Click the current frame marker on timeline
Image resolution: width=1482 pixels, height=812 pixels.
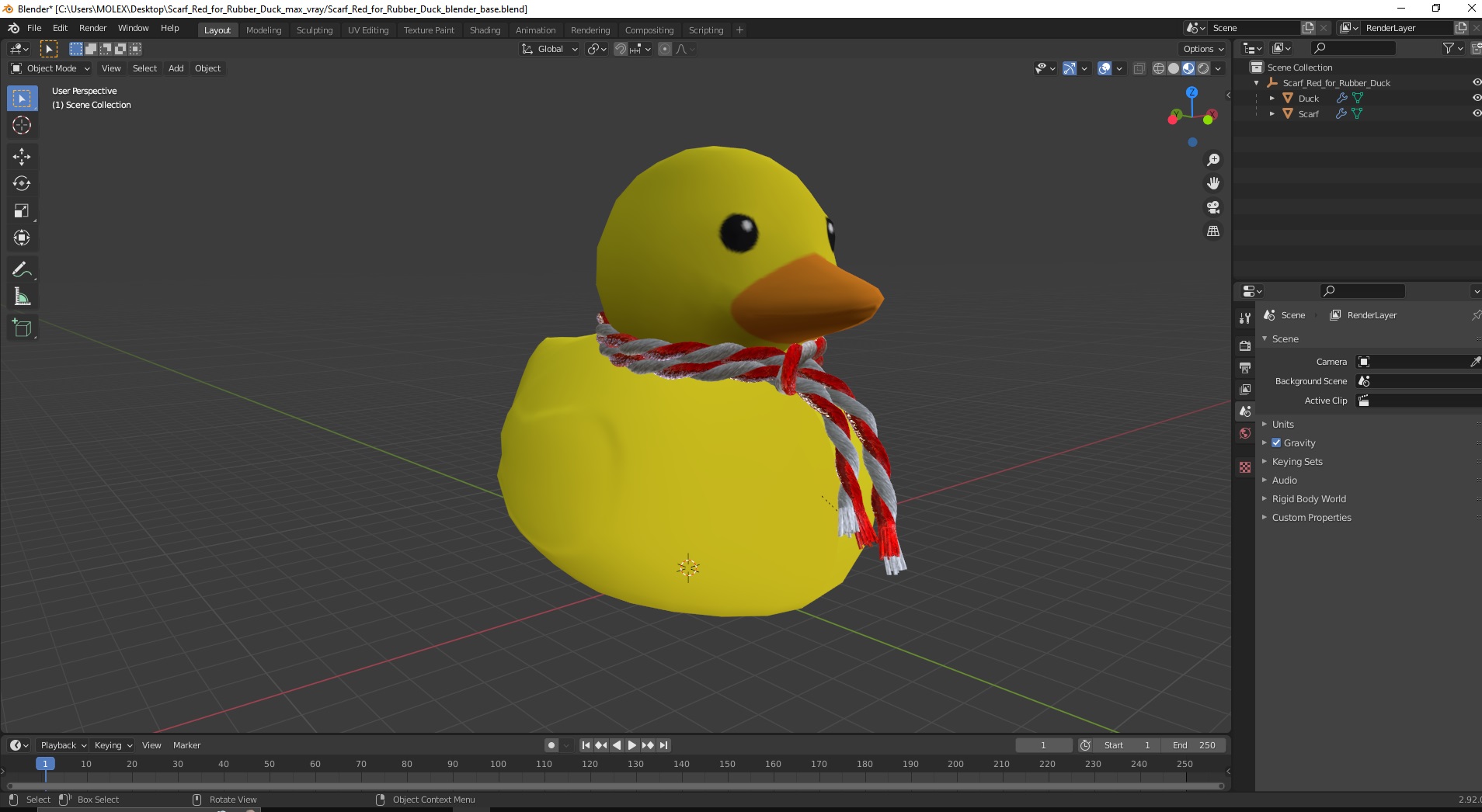pyautogui.click(x=45, y=764)
